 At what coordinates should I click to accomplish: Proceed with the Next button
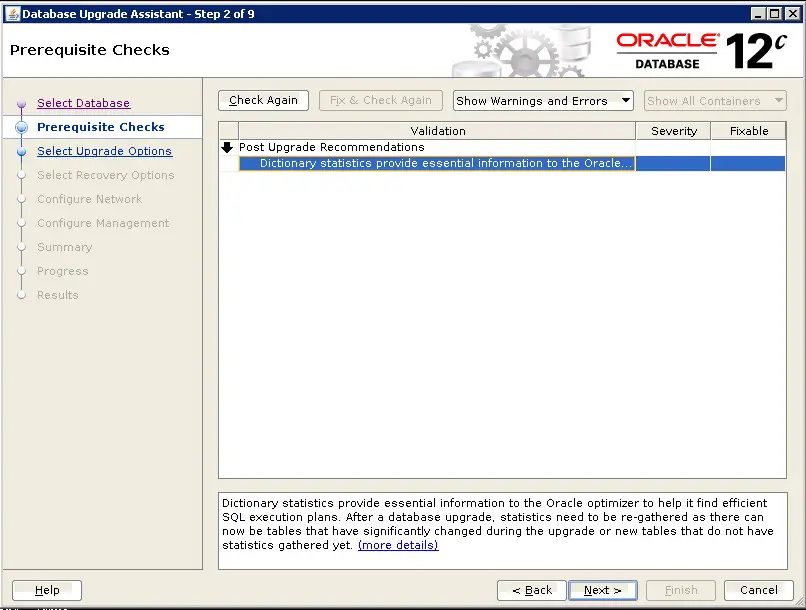[x=602, y=590]
